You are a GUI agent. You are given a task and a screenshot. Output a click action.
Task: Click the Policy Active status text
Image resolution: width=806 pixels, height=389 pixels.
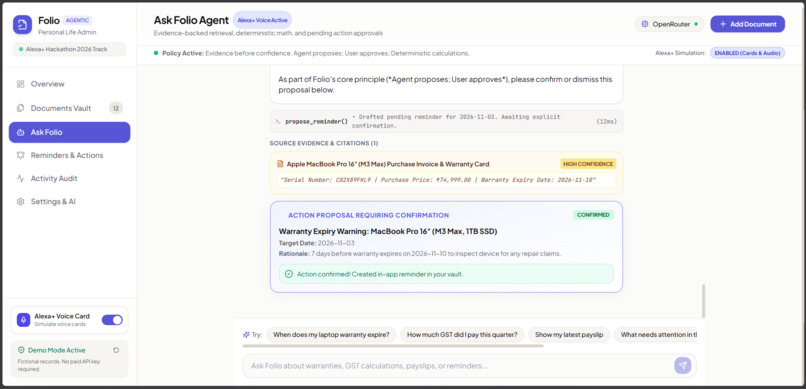tap(316, 53)
